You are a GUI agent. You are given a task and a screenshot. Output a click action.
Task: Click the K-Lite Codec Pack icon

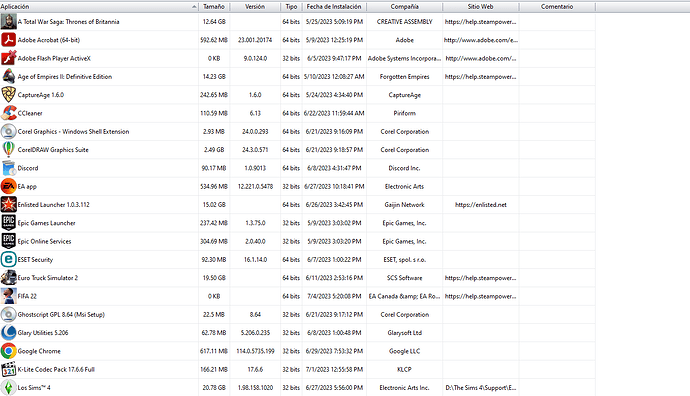(x=8, y=369)
